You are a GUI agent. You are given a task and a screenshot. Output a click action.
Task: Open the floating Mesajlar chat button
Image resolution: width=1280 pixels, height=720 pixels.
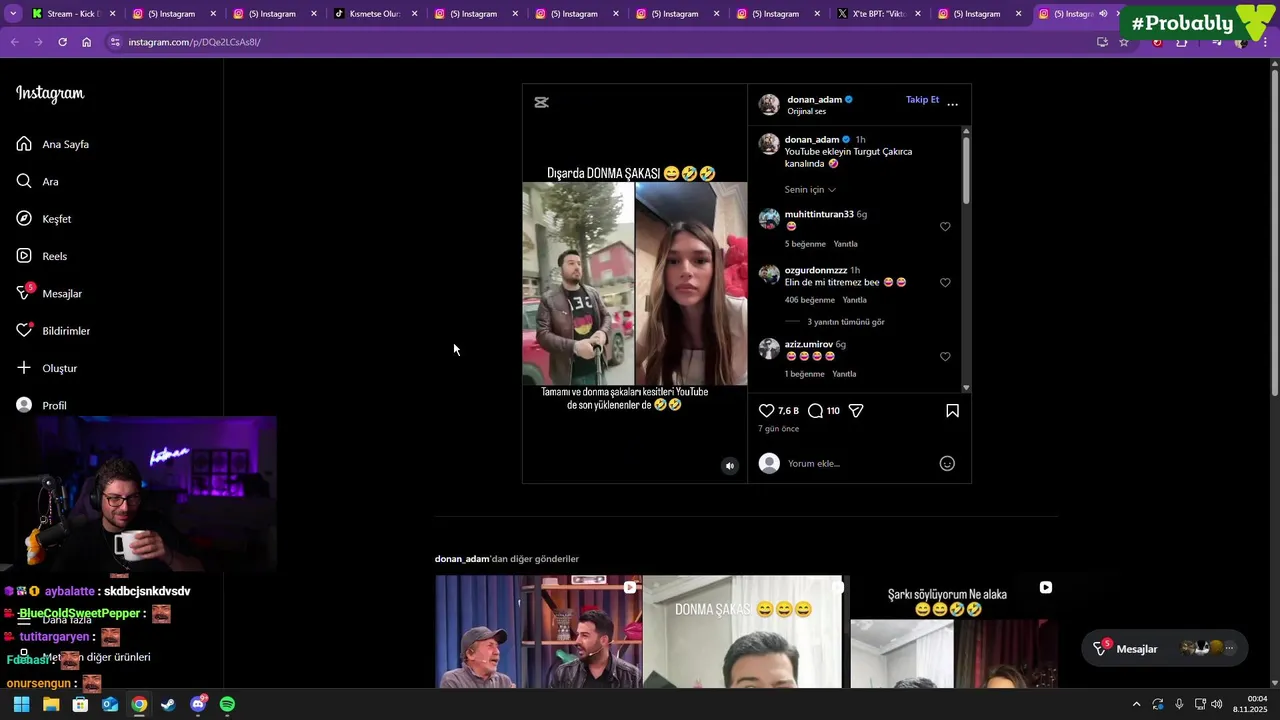1165,649
